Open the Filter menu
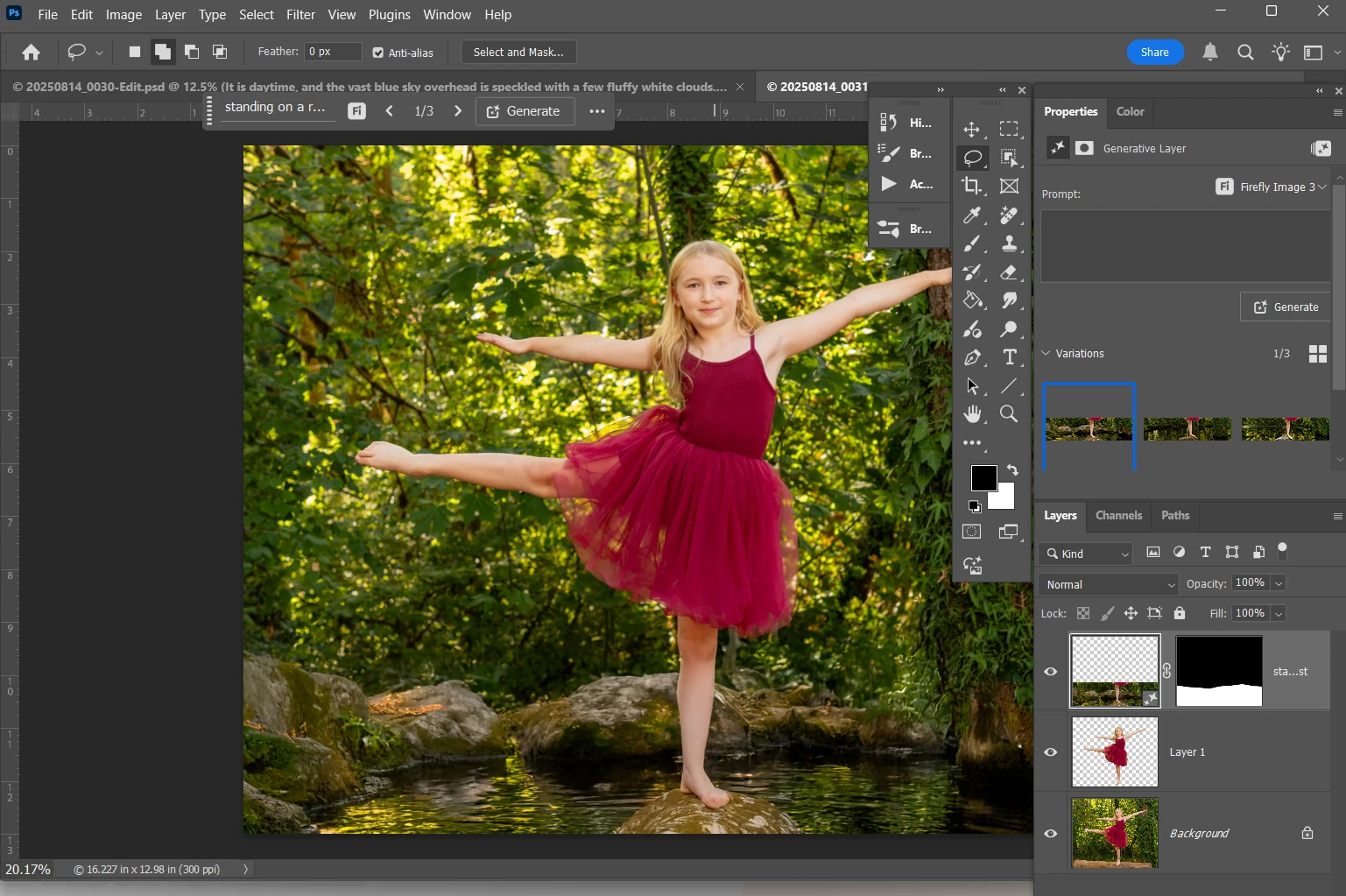The width and height of the screenshot is (1346, 896). [300, 15]
